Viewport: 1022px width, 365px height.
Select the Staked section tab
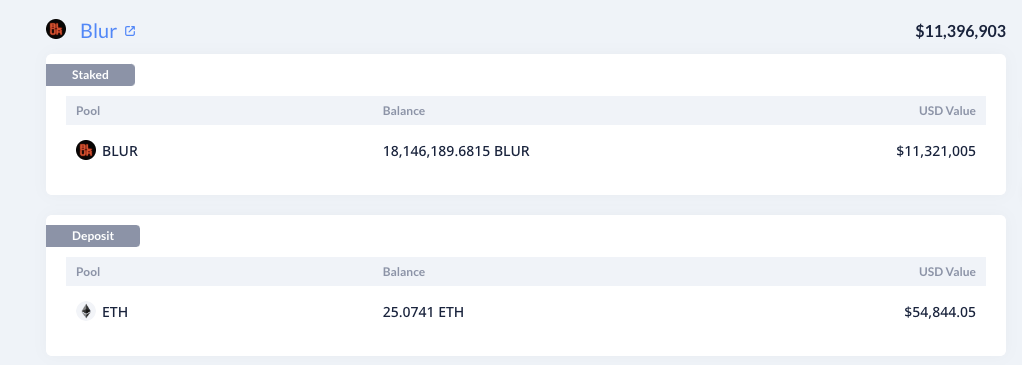(90, 75)
